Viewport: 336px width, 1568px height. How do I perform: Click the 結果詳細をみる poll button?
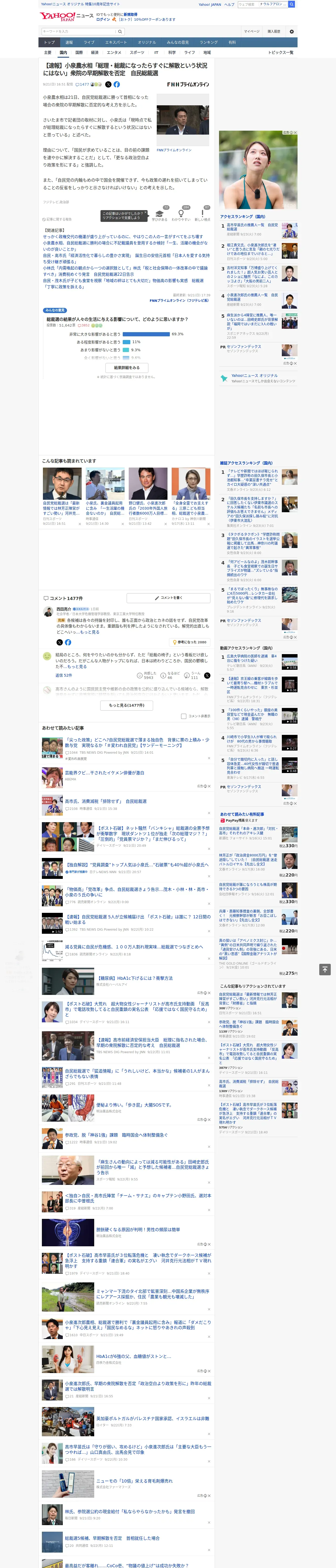pyautogui.click(x=127, y=368)
